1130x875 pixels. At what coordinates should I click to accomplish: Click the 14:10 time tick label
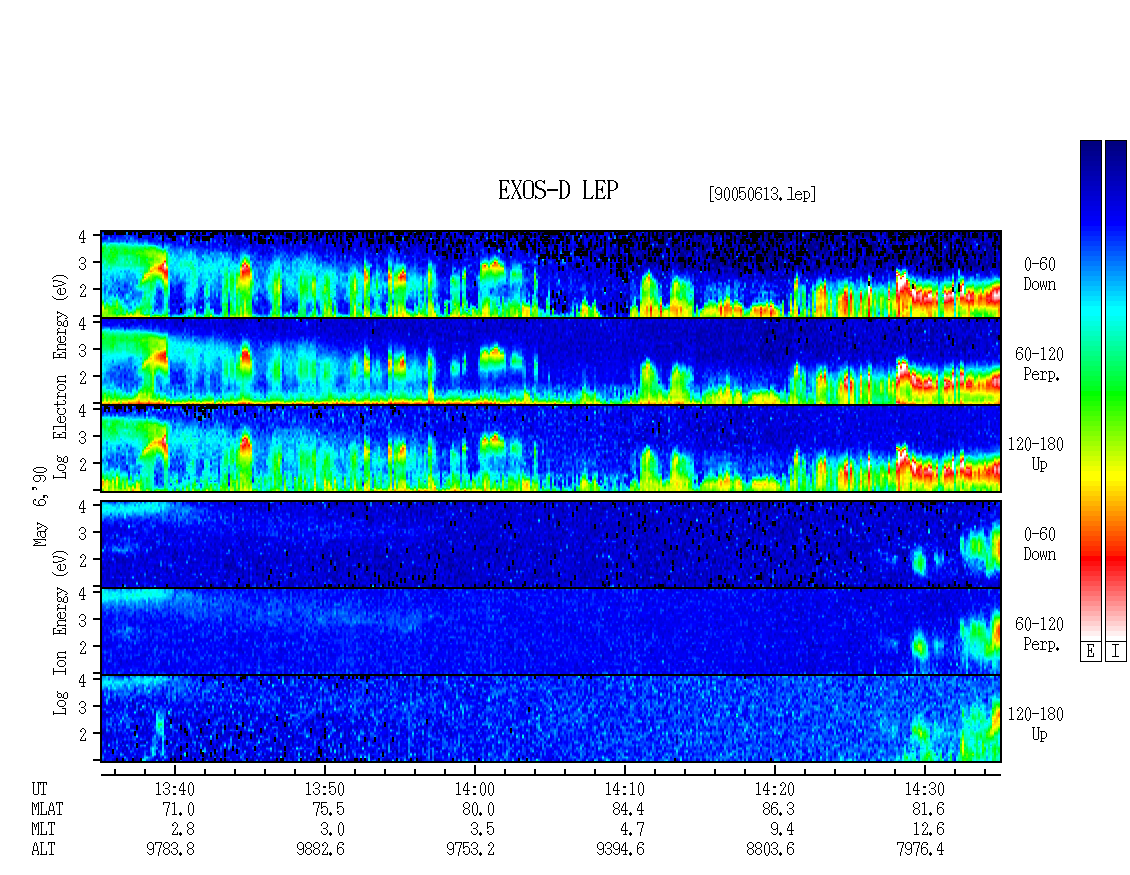[x=625, y=789]
